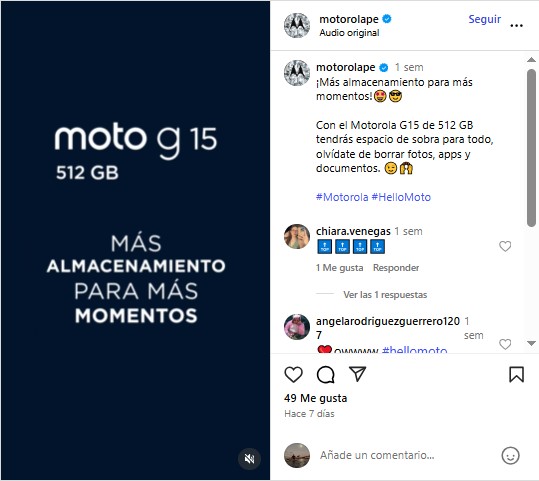Open chiara.venegas profile avatar

point(297,237)
